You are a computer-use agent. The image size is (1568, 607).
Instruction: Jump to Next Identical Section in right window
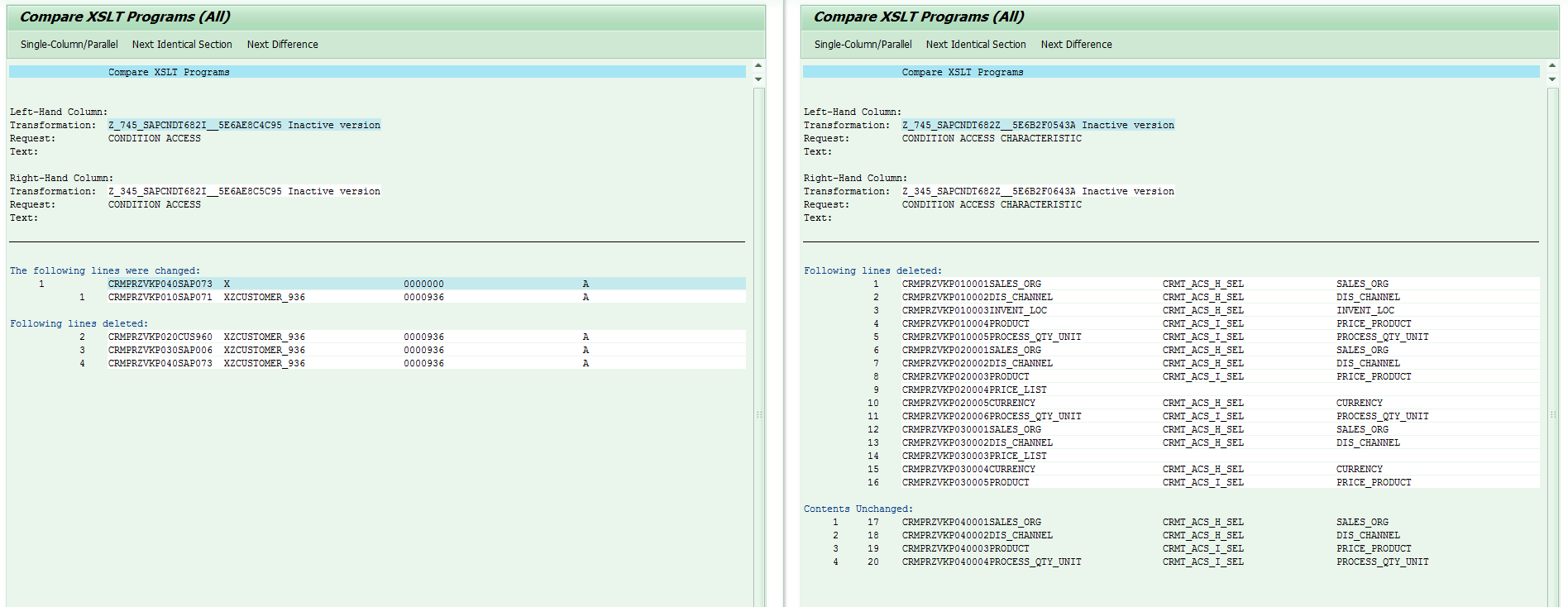click(x=976, y=45)
